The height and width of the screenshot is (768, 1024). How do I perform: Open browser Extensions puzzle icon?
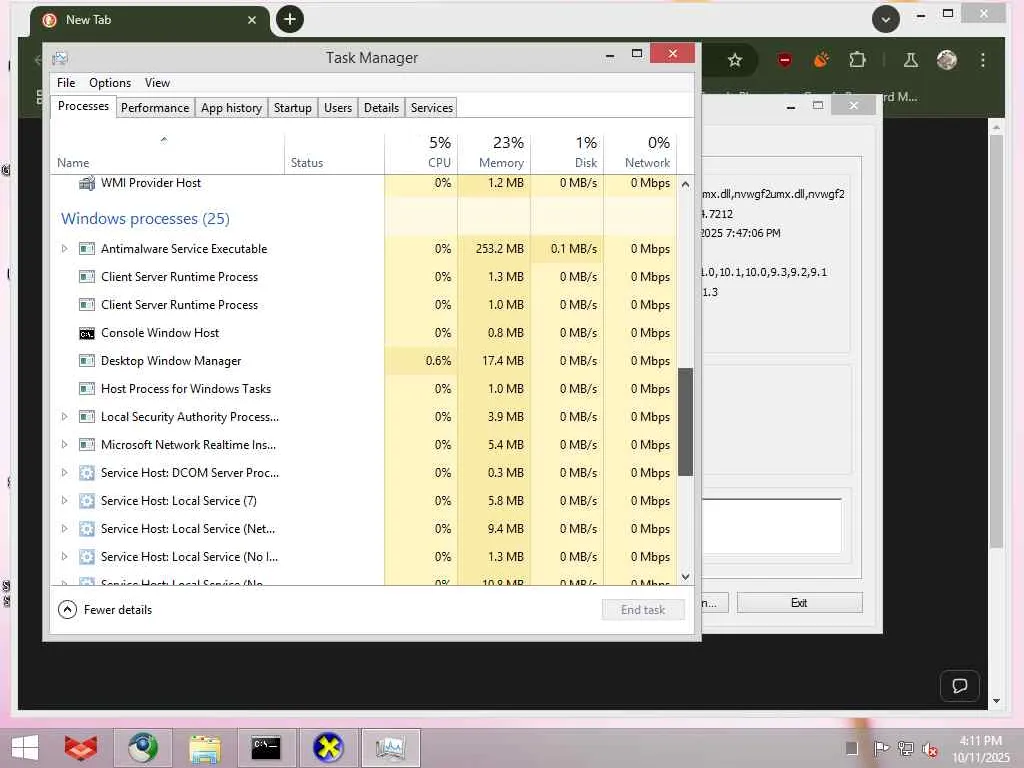pos(857,60)
